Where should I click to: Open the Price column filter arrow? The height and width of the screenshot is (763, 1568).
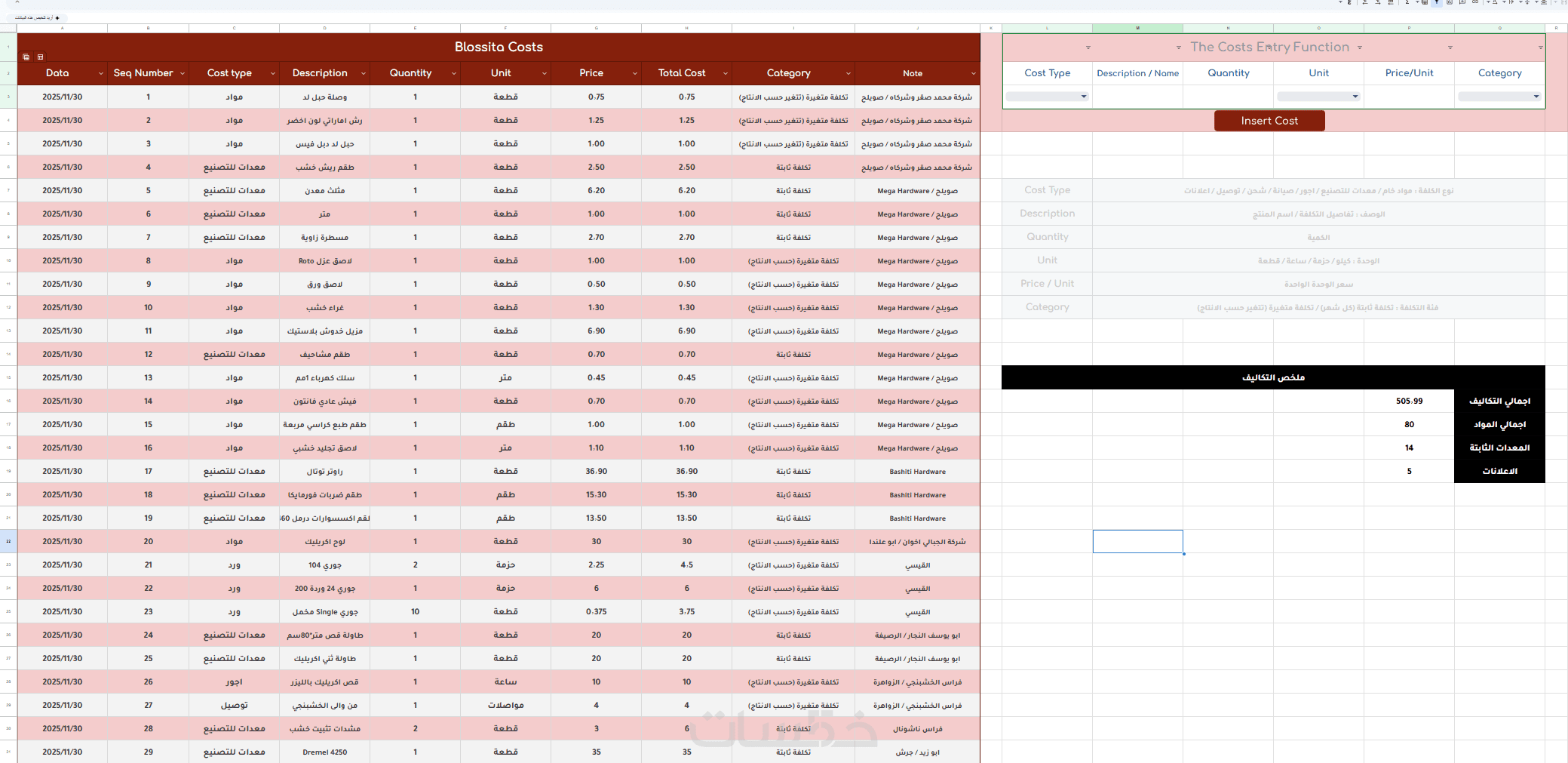click(635, 73)
